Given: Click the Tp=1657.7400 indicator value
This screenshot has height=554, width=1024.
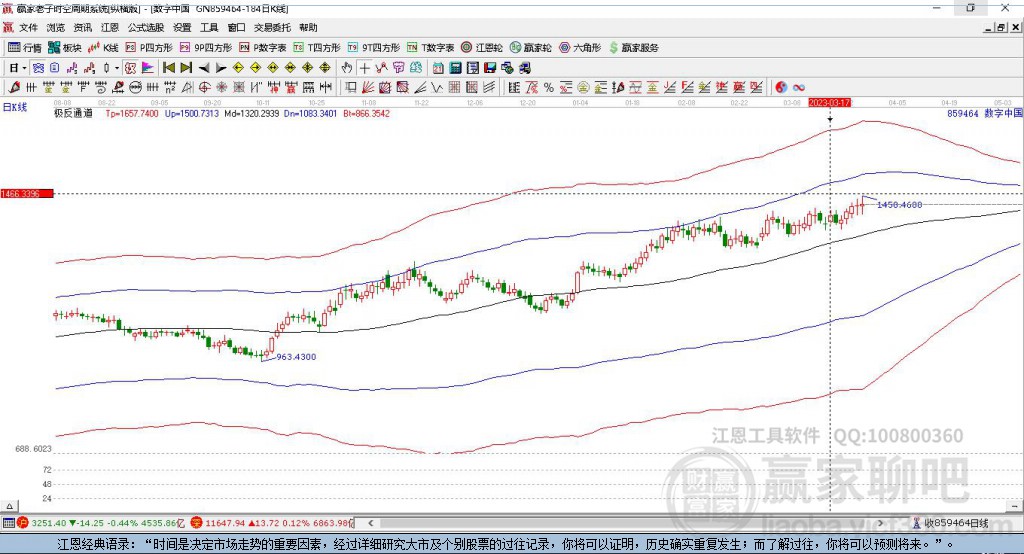Looking at the screenshot, I should pyautogui.click(x=132, y=114).
